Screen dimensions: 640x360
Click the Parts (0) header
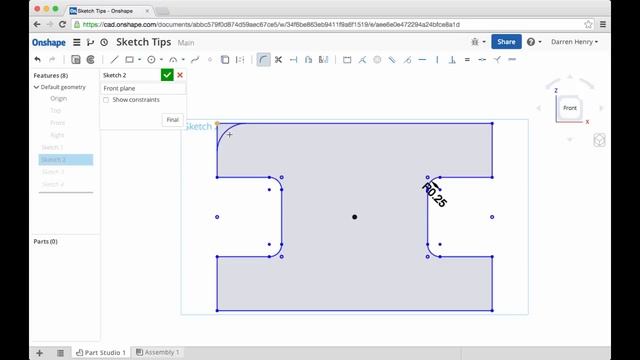(x=46, y=242)
